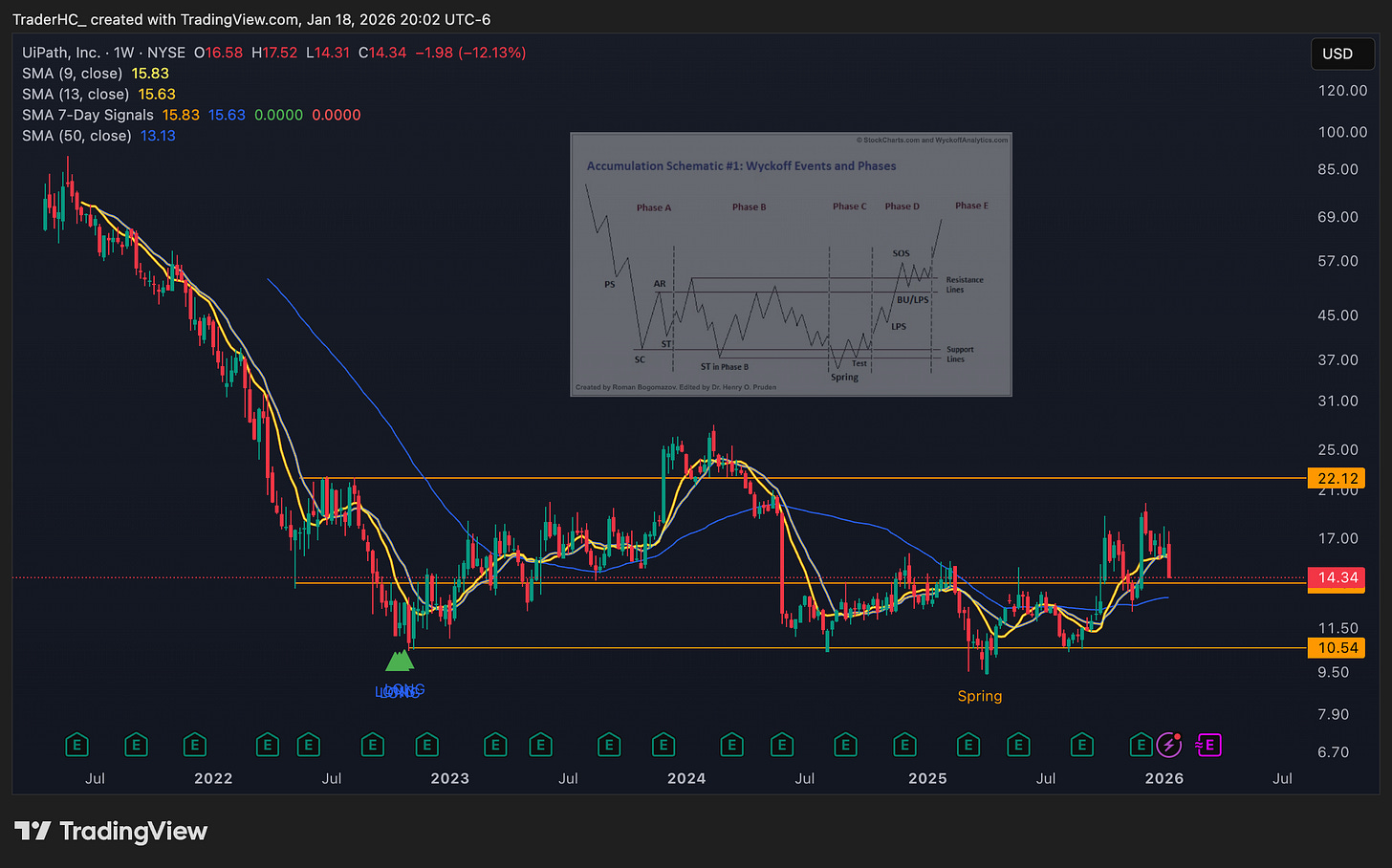Click the orange Spring text annotation

(x=980, y=696)
